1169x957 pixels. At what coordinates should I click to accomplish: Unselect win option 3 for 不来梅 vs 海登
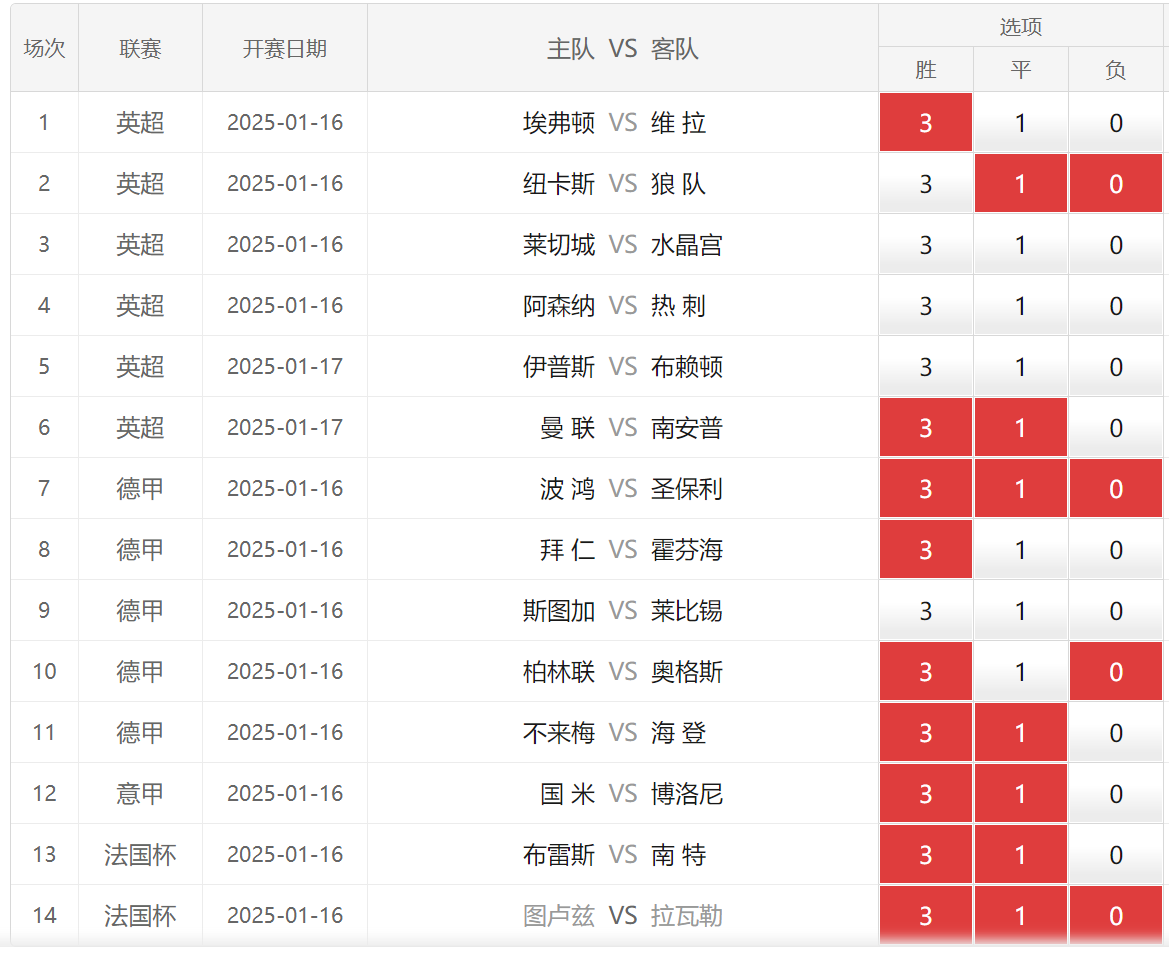click(925, 733)
